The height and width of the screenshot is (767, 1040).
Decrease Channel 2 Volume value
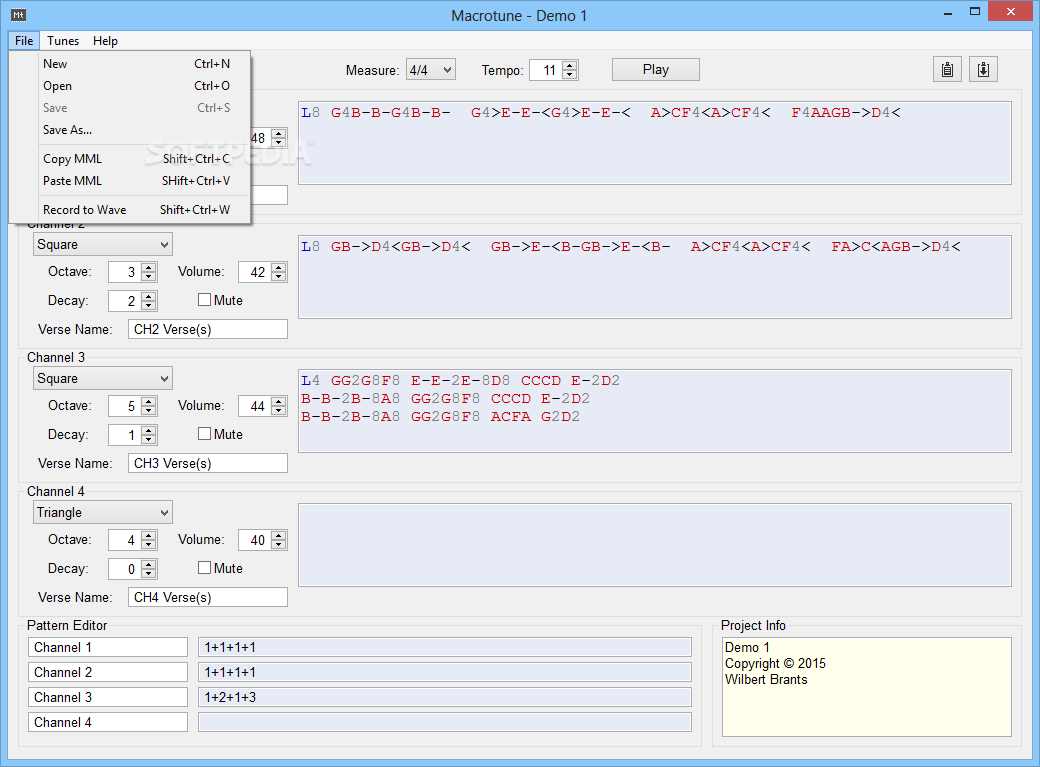click(x=279, y=277)
